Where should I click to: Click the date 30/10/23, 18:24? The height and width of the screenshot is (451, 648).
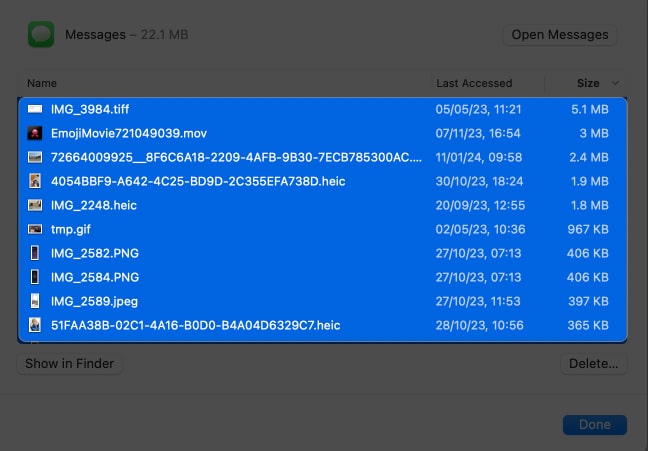coord(479,181)
